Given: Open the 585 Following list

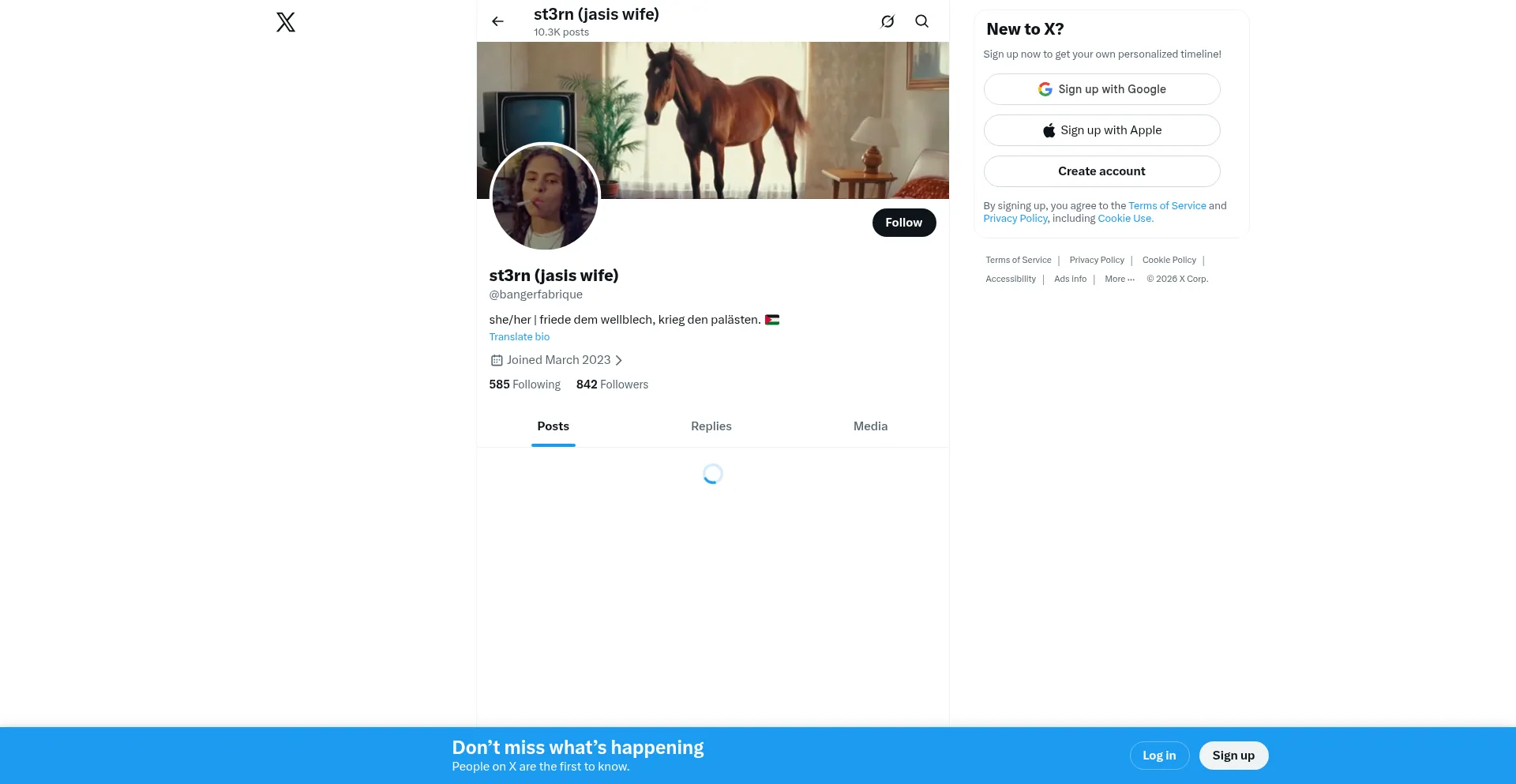Looking at the screenshot, I should coord(525,384).
